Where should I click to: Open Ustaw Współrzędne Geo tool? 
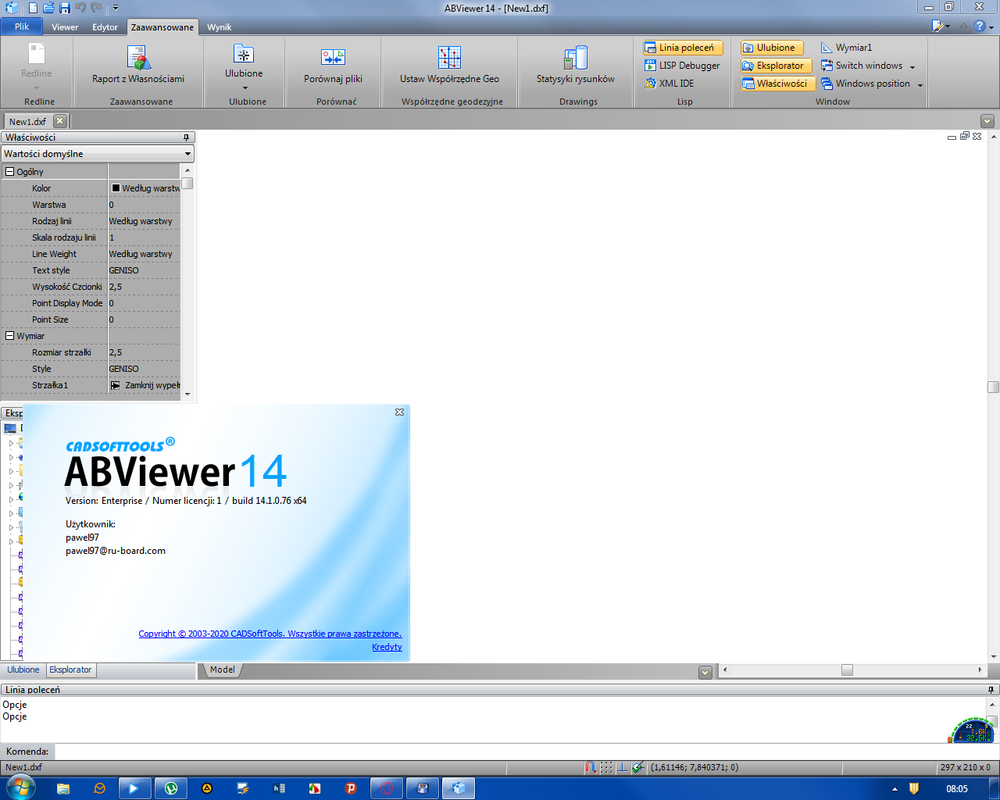point(449,65)
